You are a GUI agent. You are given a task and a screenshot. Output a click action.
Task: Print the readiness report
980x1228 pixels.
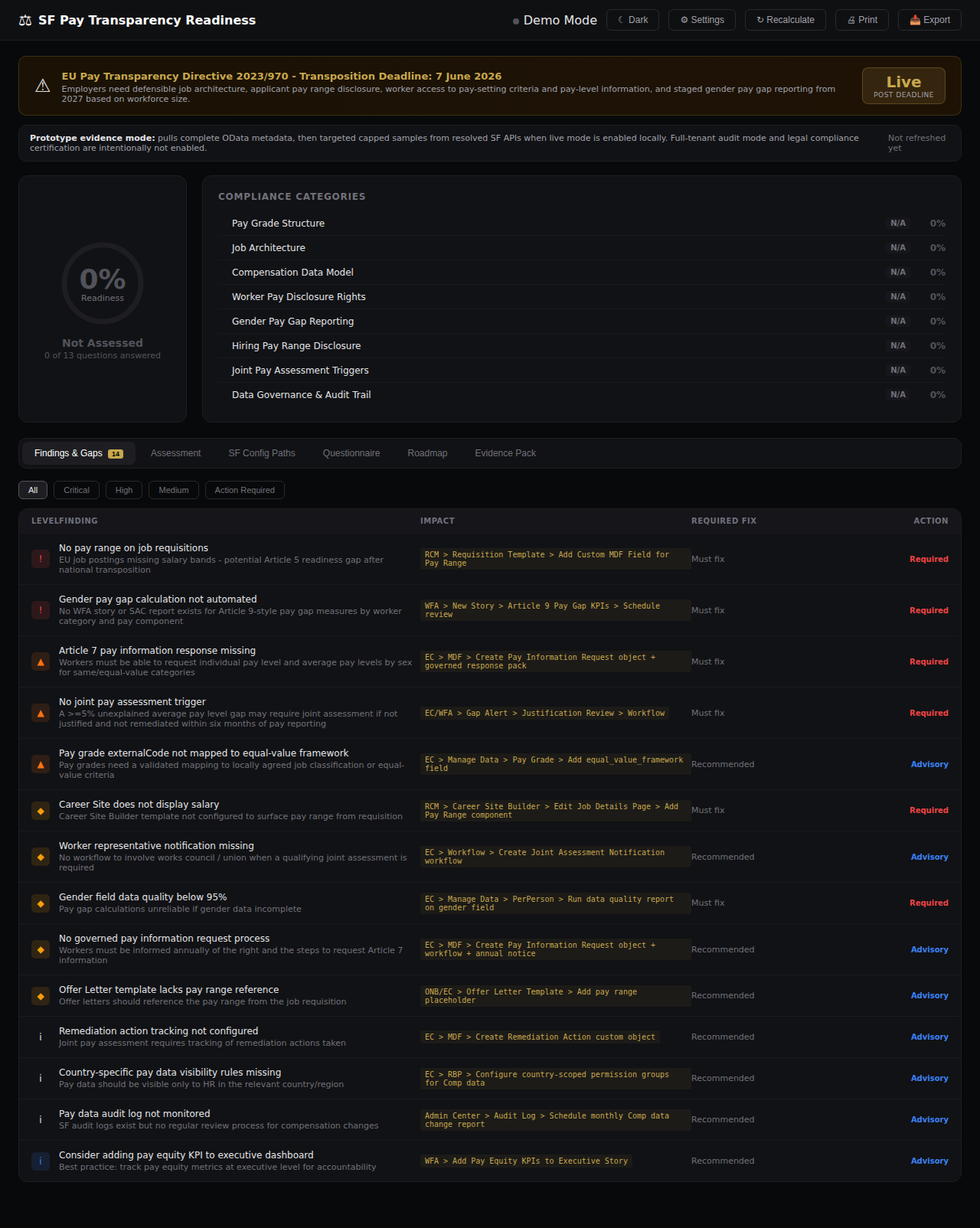point(862,20)
